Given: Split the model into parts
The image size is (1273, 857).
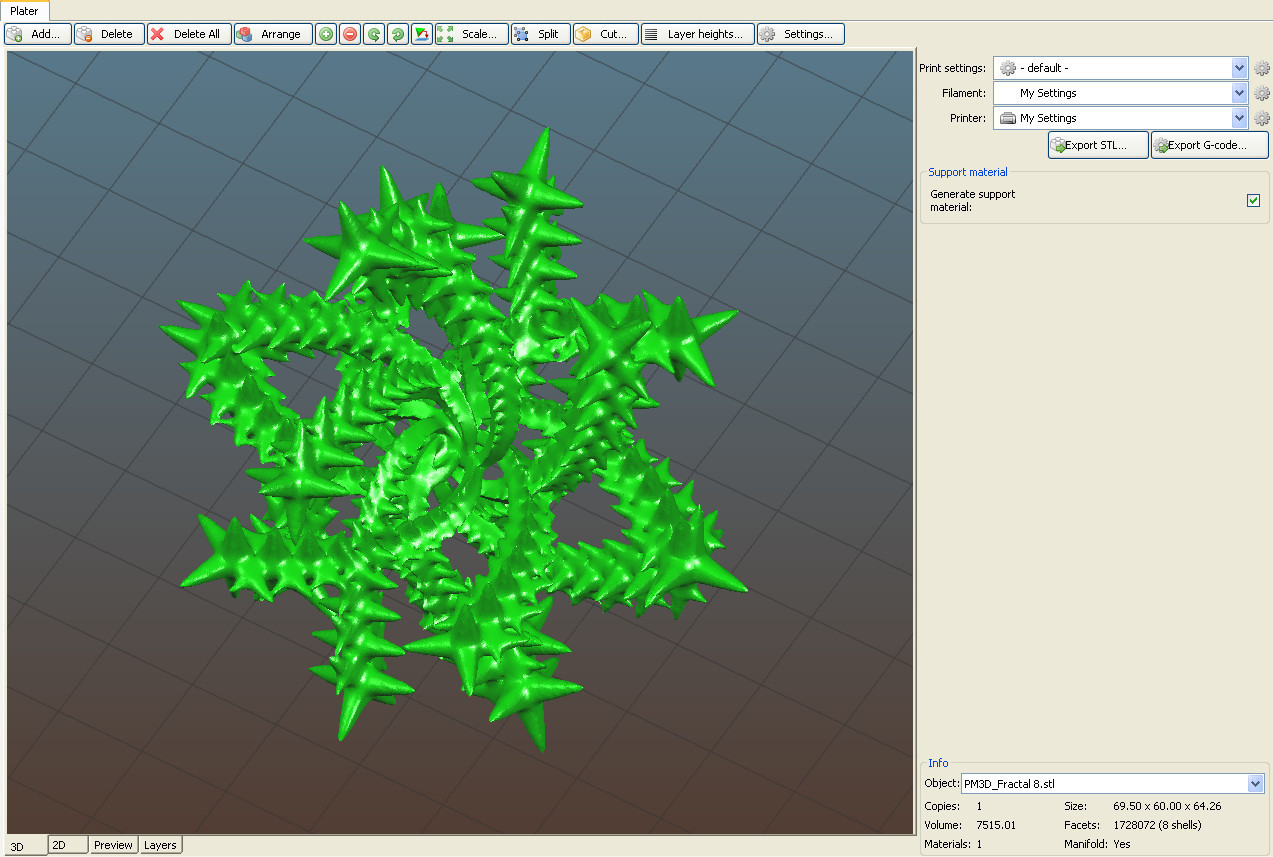Looking at the screenshot, I should (540, 33).
